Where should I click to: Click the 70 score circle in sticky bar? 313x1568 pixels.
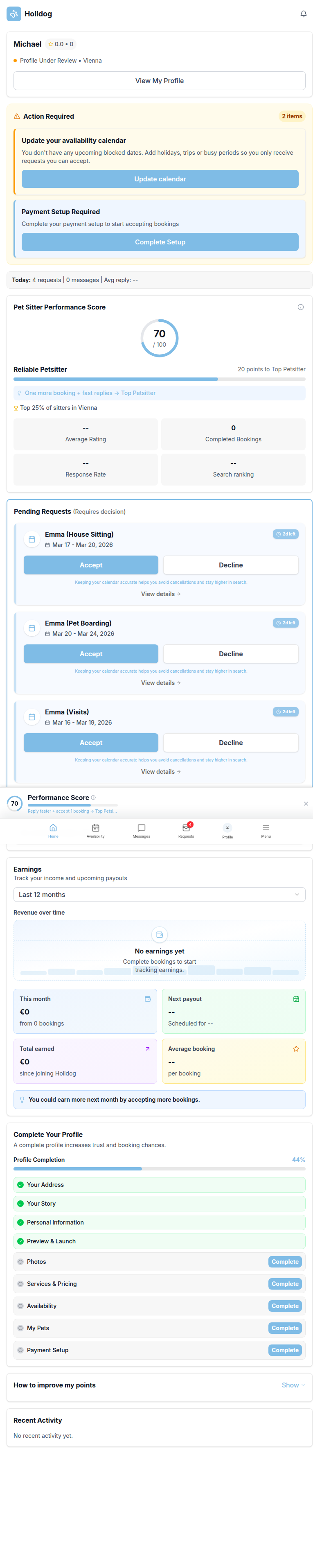coord(15,804)
